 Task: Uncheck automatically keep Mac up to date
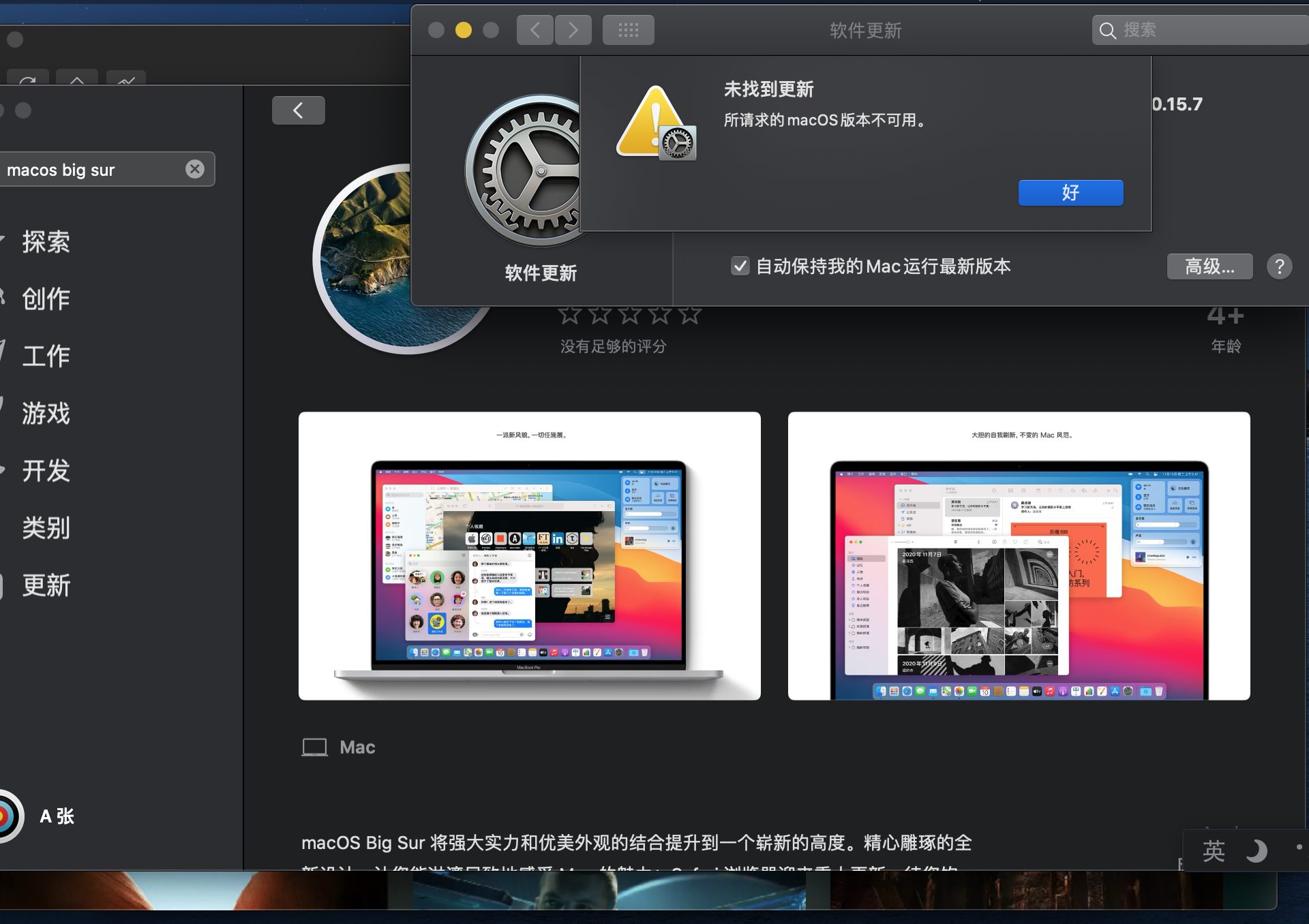[740, 266]
